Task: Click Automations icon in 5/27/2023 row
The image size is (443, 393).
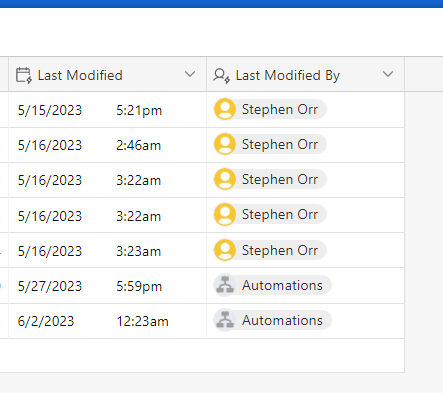Action: (x=225, y=285)
